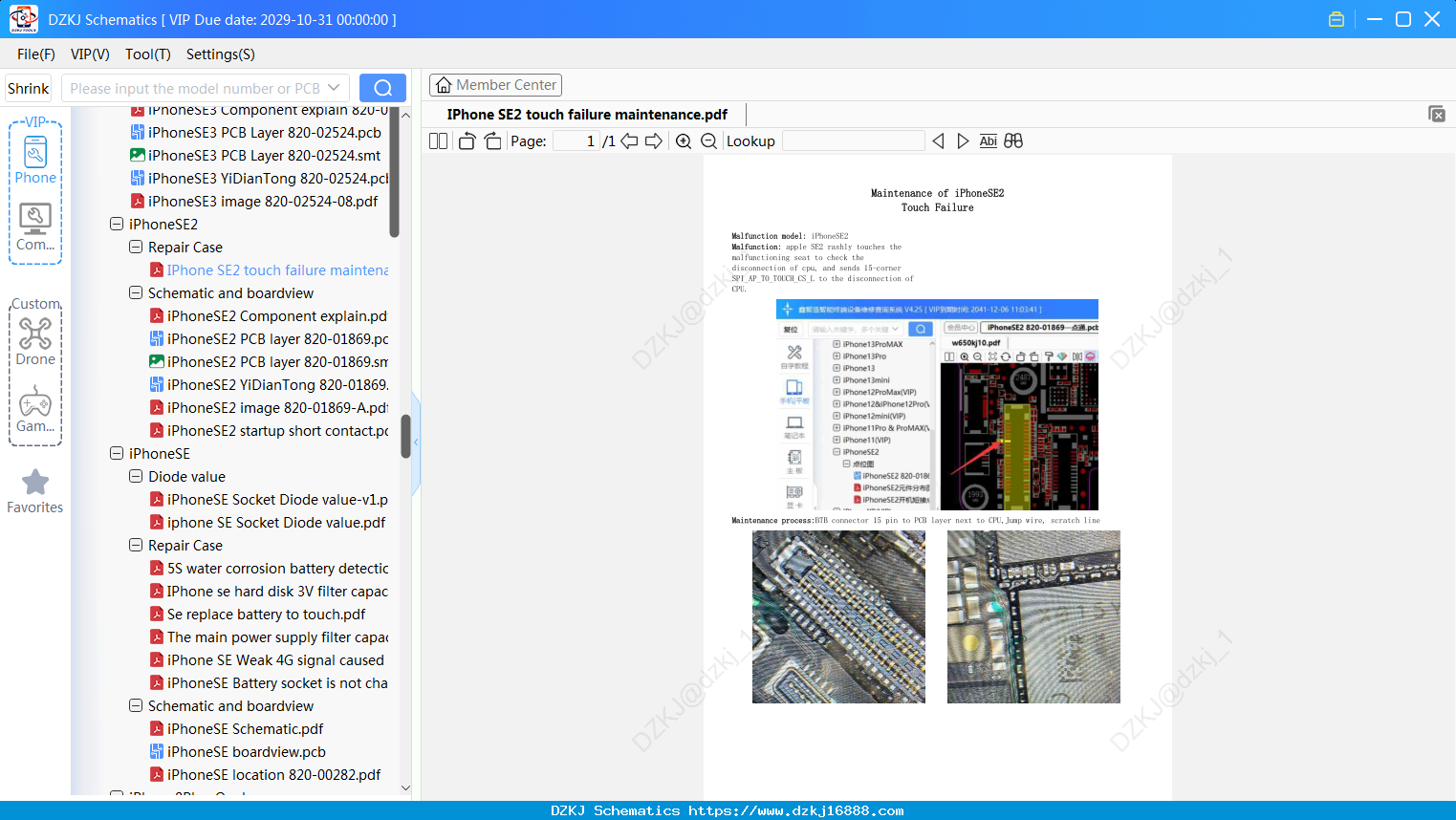Open iPhoneSE2 PCB layer 820-01869 pcb file
Screen dimensions: 1456x820
pos(269,339)
